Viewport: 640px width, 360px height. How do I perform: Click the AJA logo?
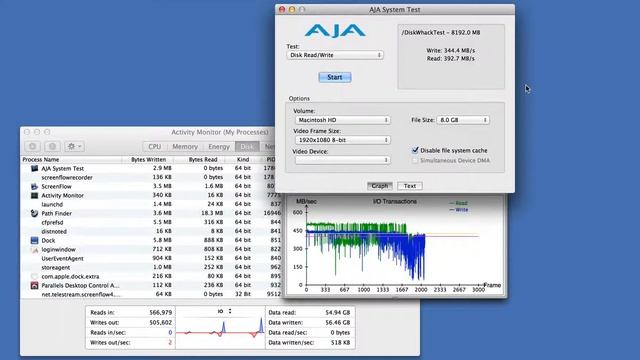(x=335, y=31)
